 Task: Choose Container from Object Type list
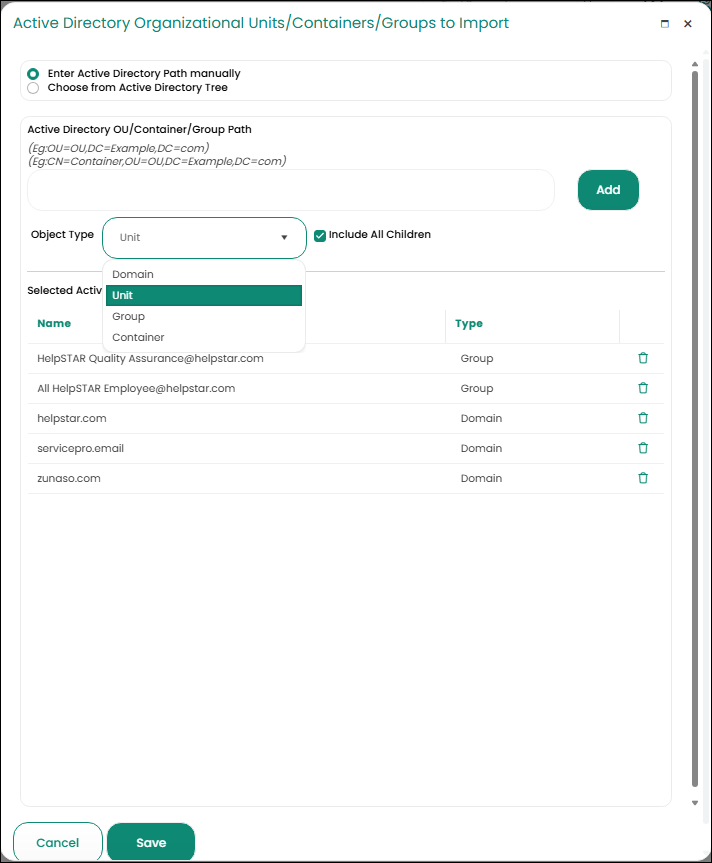point(138,337)
